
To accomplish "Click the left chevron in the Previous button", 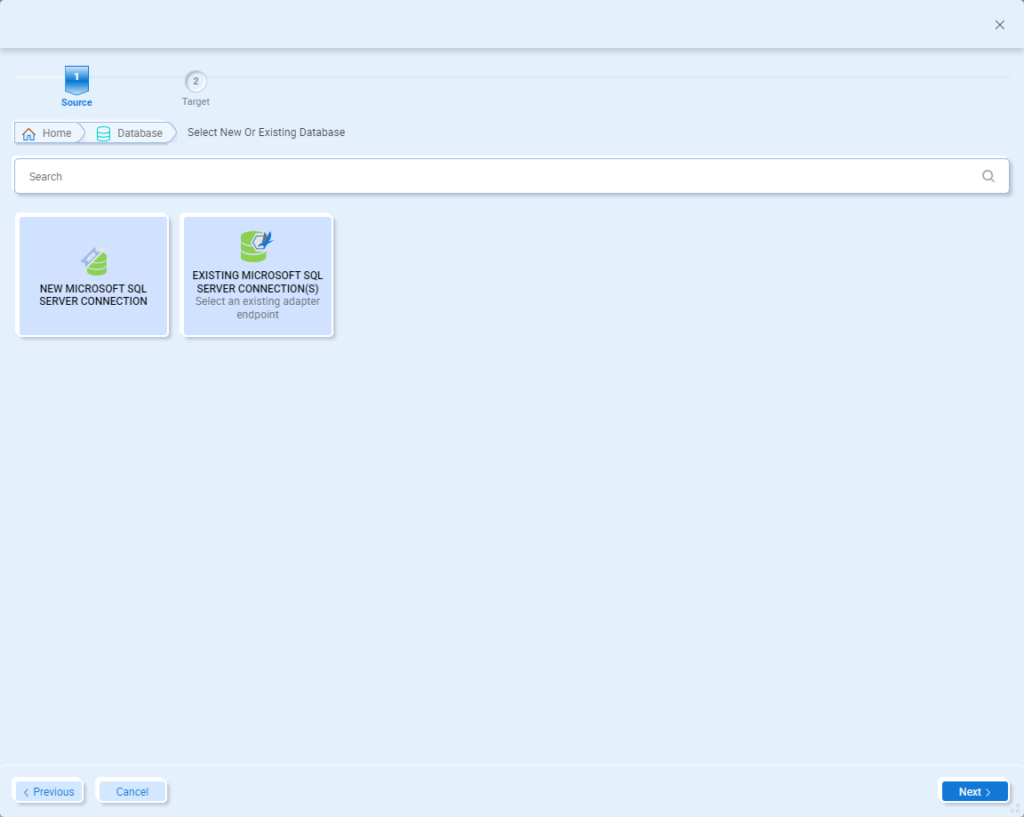I will click(28, 791).
